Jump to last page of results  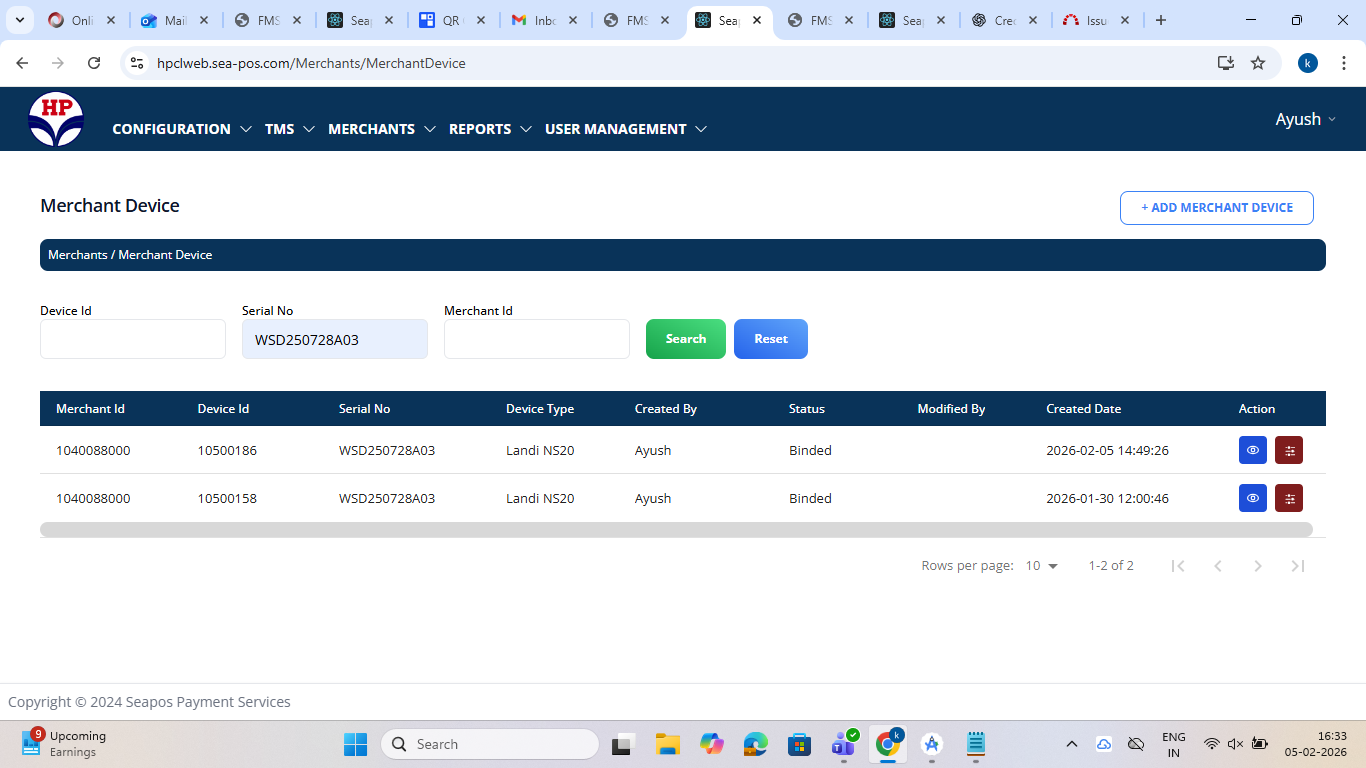click(1297, 566)
